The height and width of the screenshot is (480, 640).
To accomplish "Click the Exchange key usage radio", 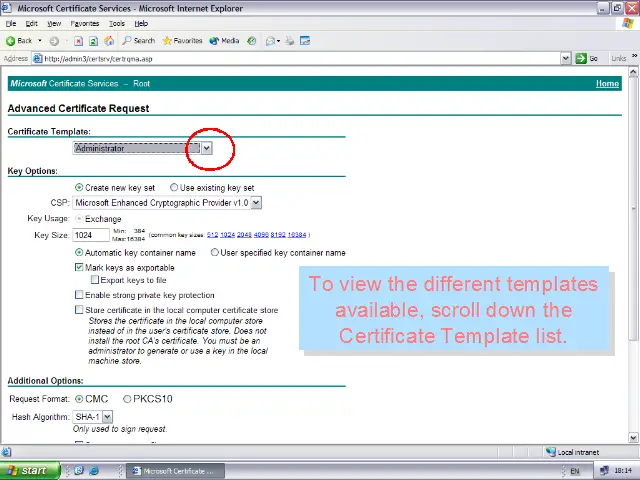I will click(79, 219).
